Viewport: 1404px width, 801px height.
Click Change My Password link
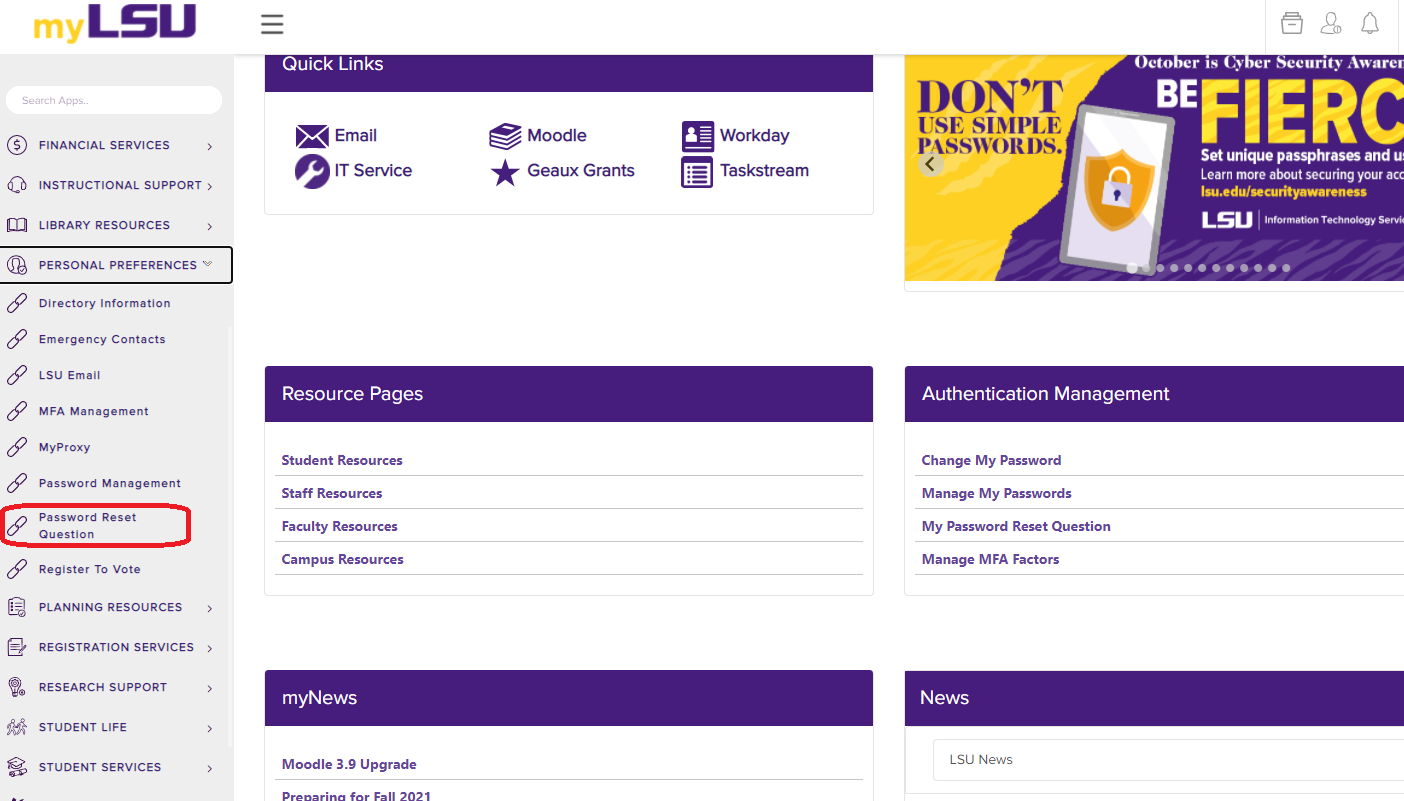tap(991, 460)
